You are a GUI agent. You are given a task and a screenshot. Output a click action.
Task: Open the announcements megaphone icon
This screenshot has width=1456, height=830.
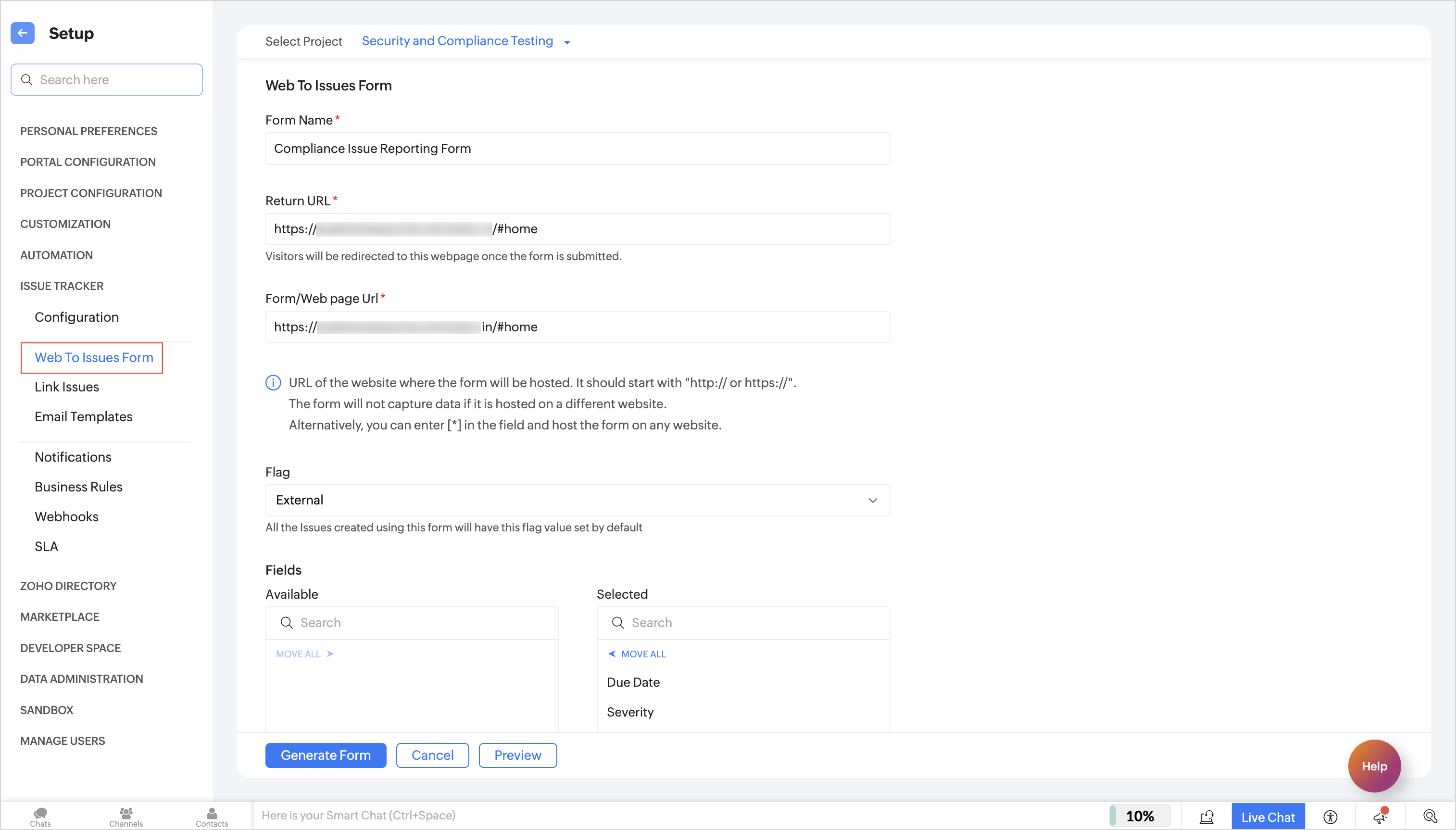coord(1380,817)
